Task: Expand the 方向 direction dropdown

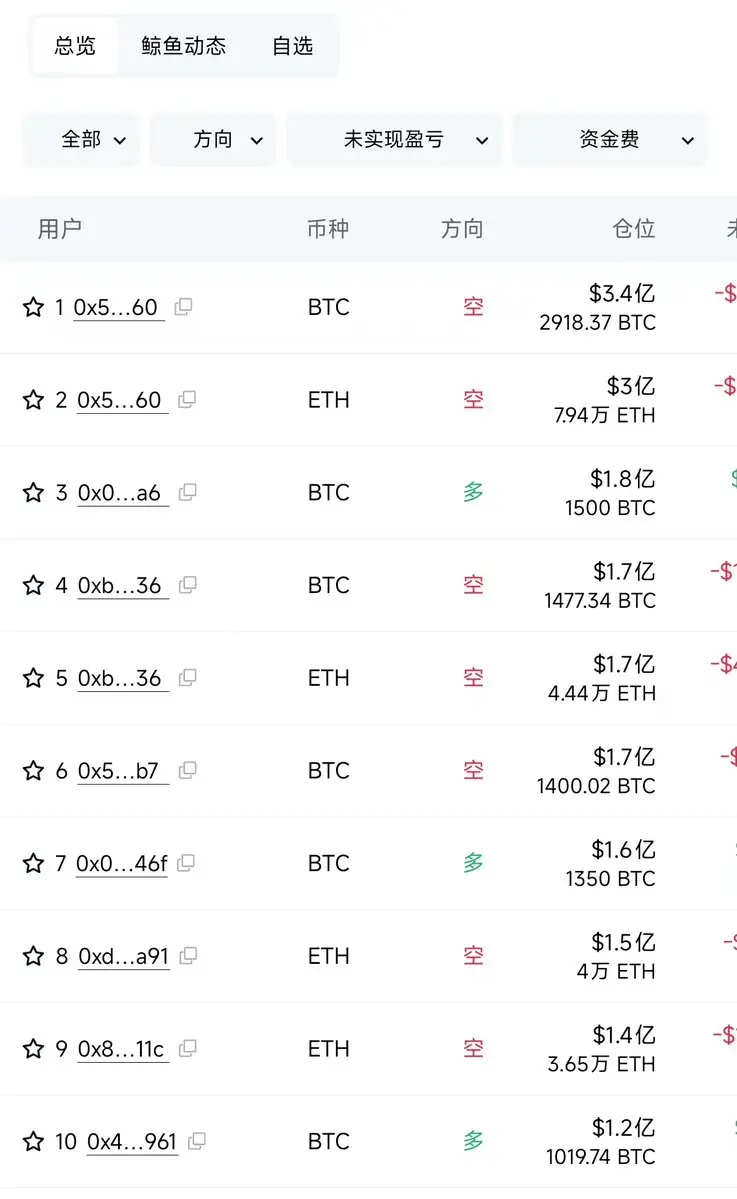Action: click(x=213, y=139)
